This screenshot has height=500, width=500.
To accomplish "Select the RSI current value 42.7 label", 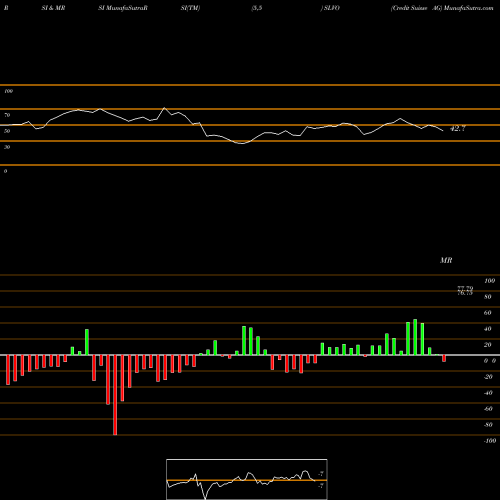I will [457, 129].
